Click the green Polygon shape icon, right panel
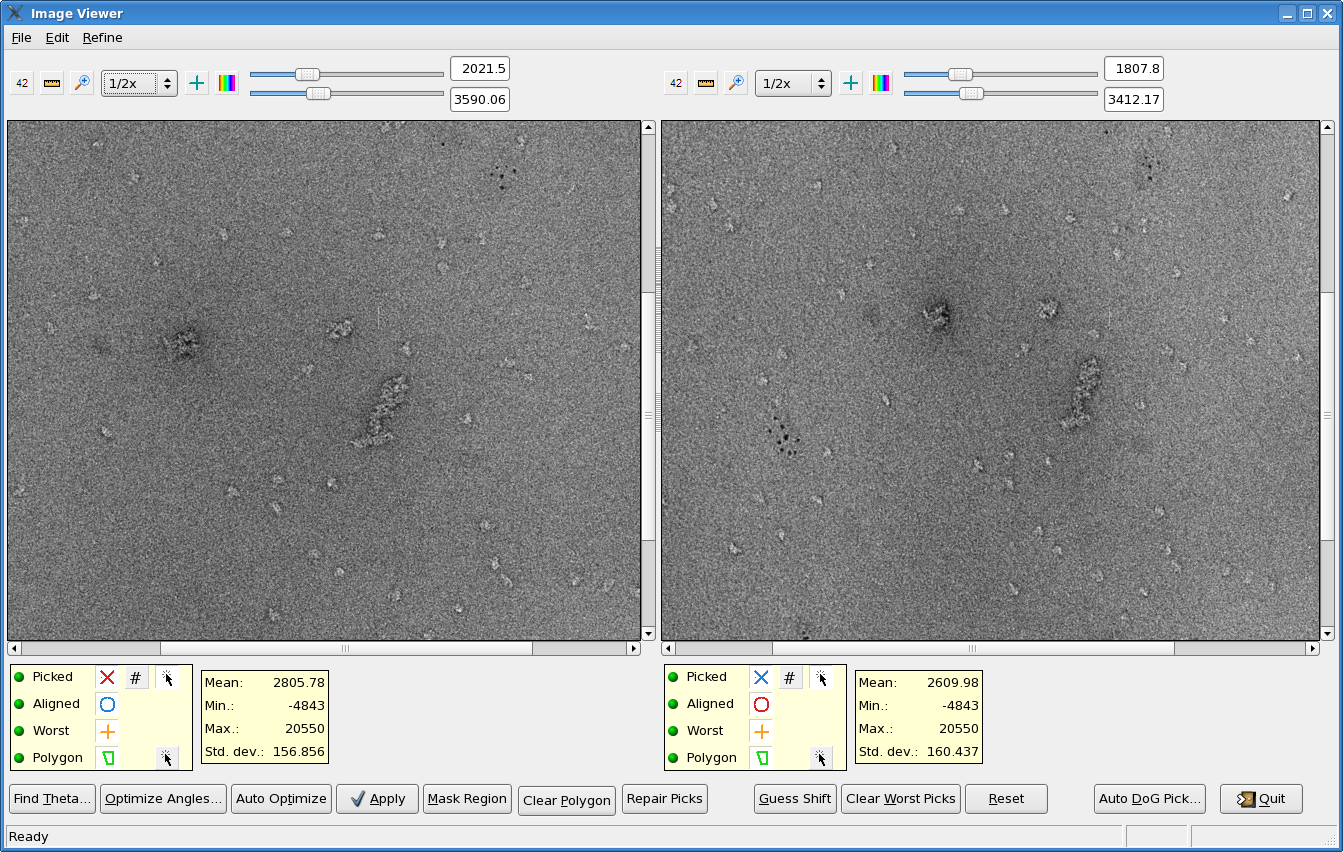 762,758
